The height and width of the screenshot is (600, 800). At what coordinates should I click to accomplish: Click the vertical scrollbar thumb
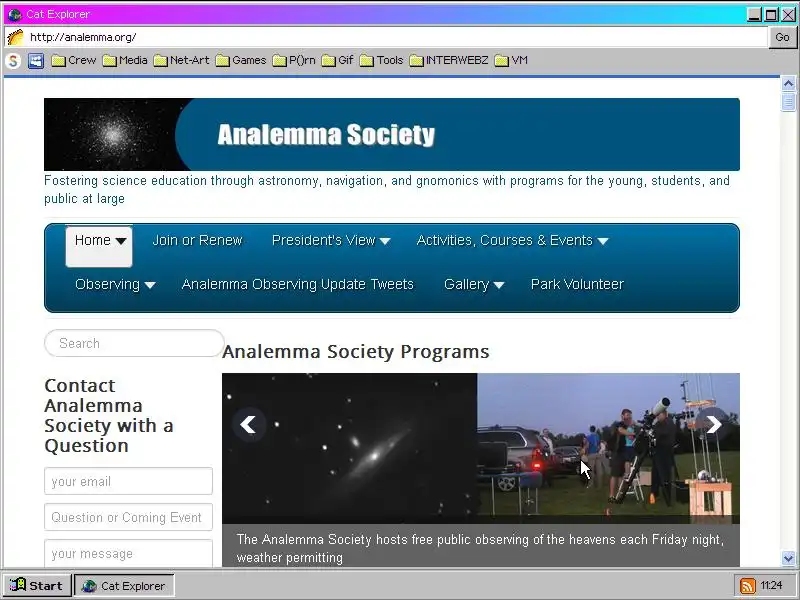[788, 101]
